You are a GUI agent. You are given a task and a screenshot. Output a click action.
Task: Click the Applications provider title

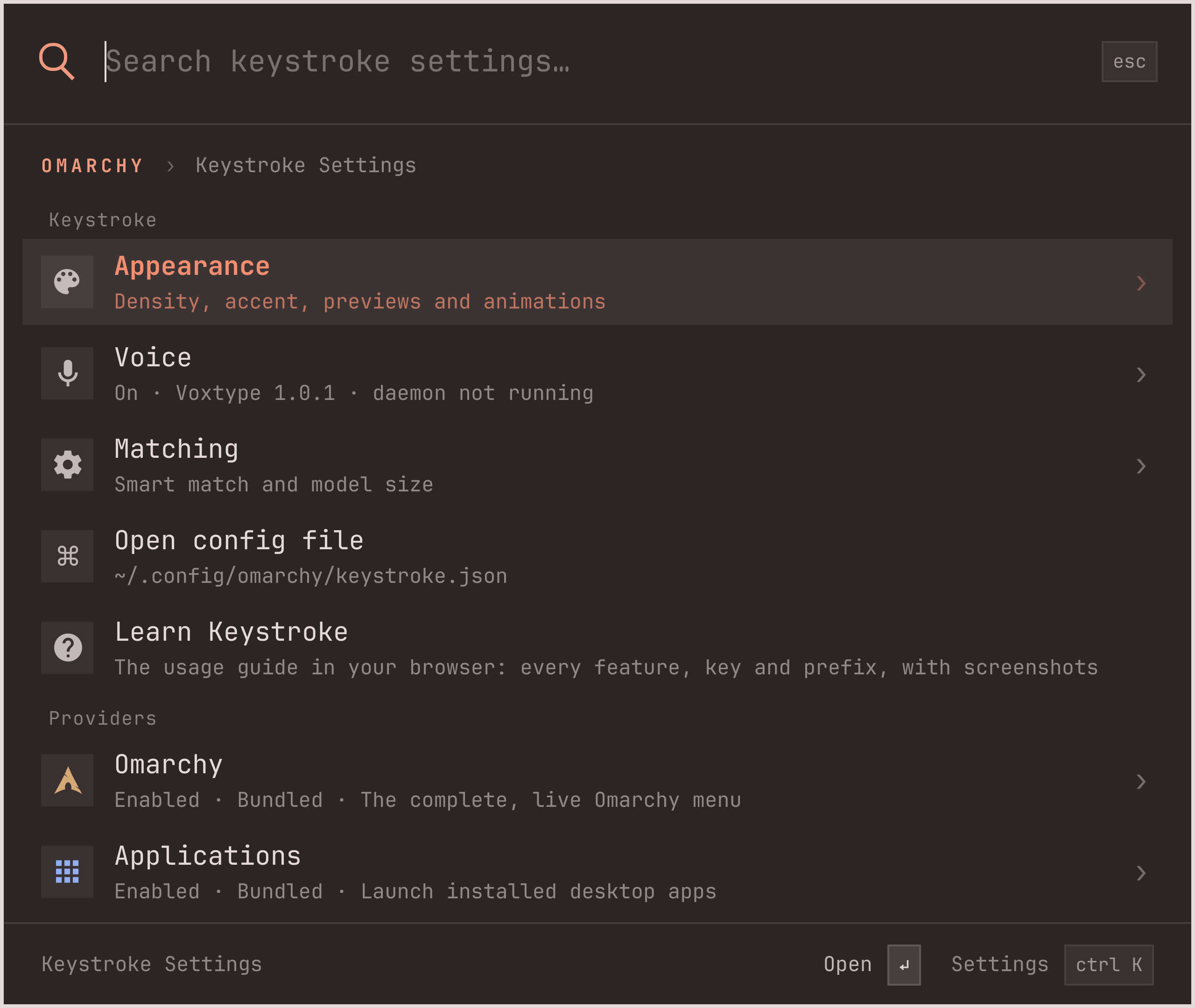pyautogui.click(x=208, y=856)
